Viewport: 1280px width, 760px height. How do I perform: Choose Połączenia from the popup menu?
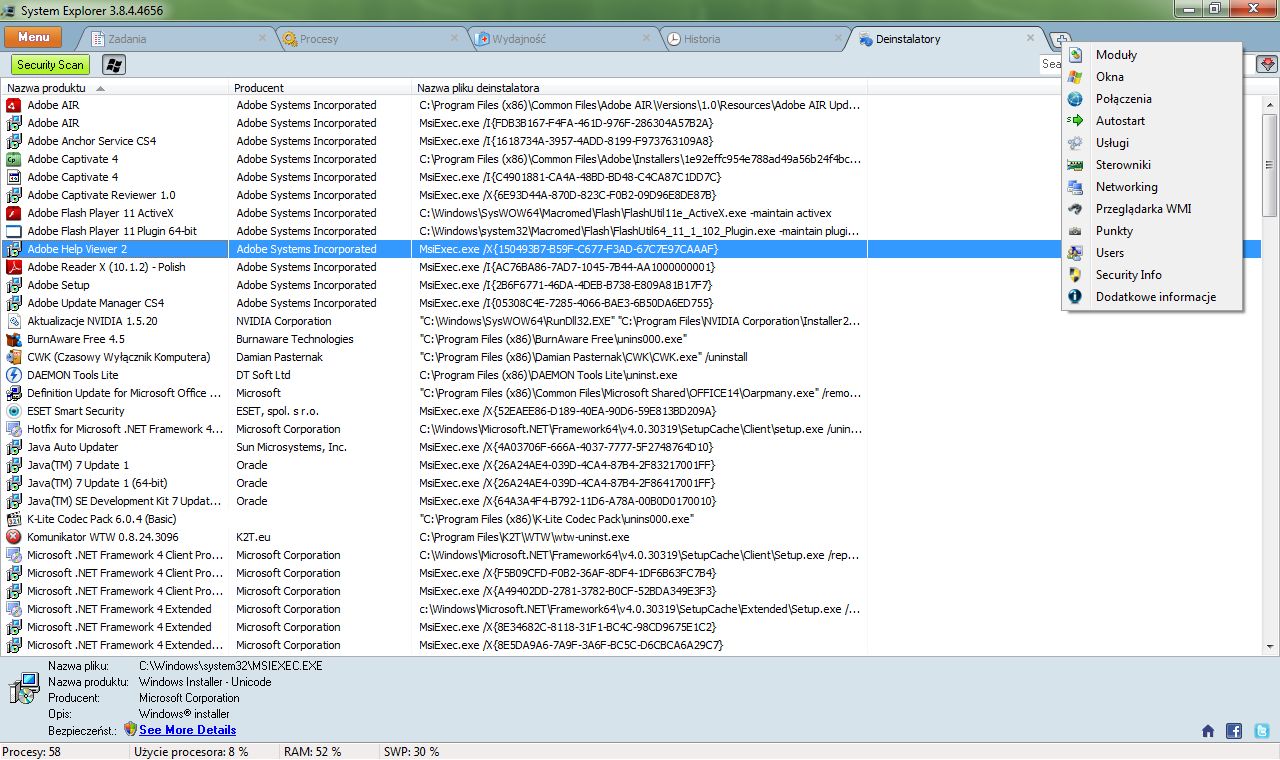[1152, 99]
